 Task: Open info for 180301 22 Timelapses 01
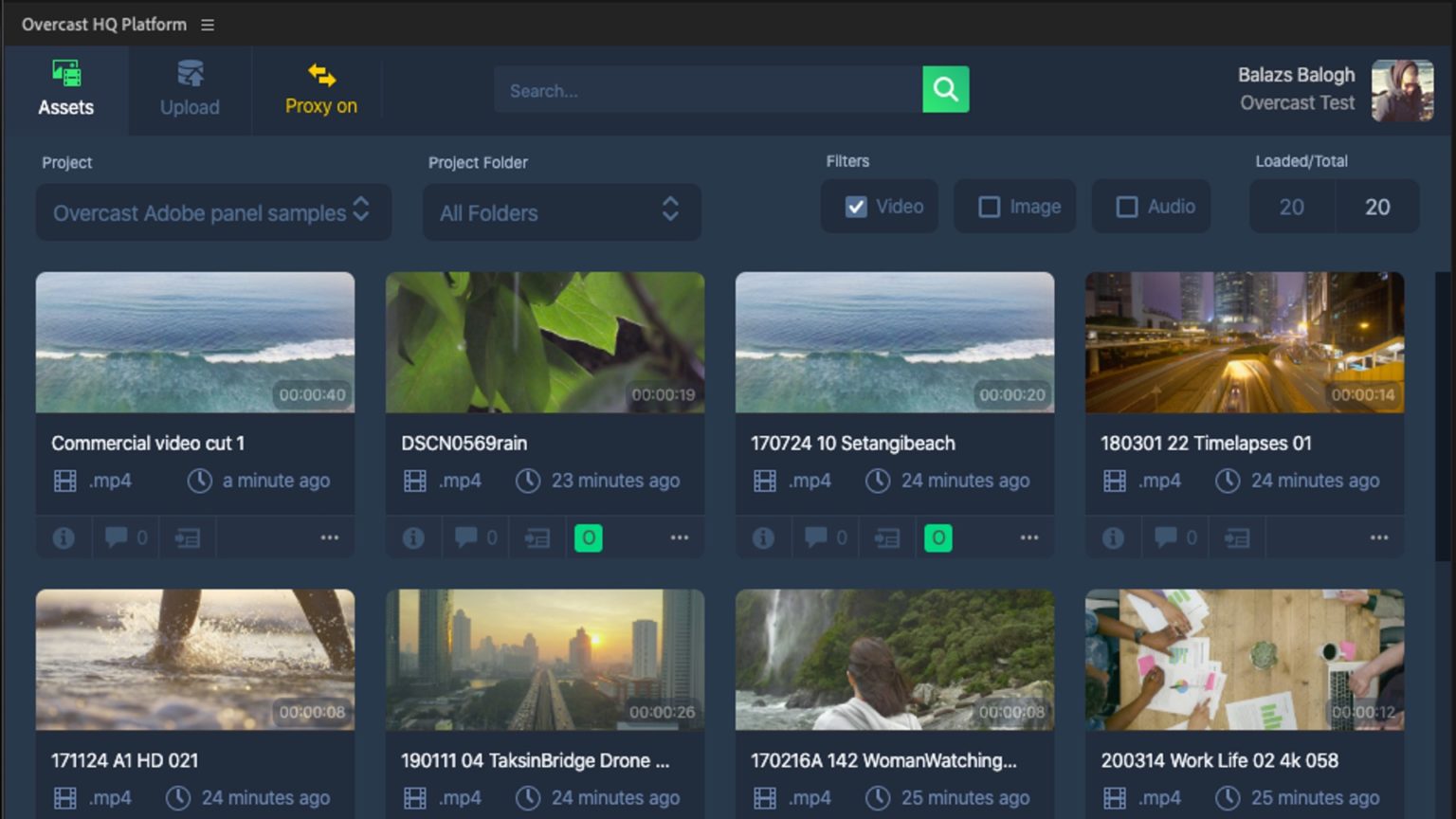click(x=1113, y=537)
